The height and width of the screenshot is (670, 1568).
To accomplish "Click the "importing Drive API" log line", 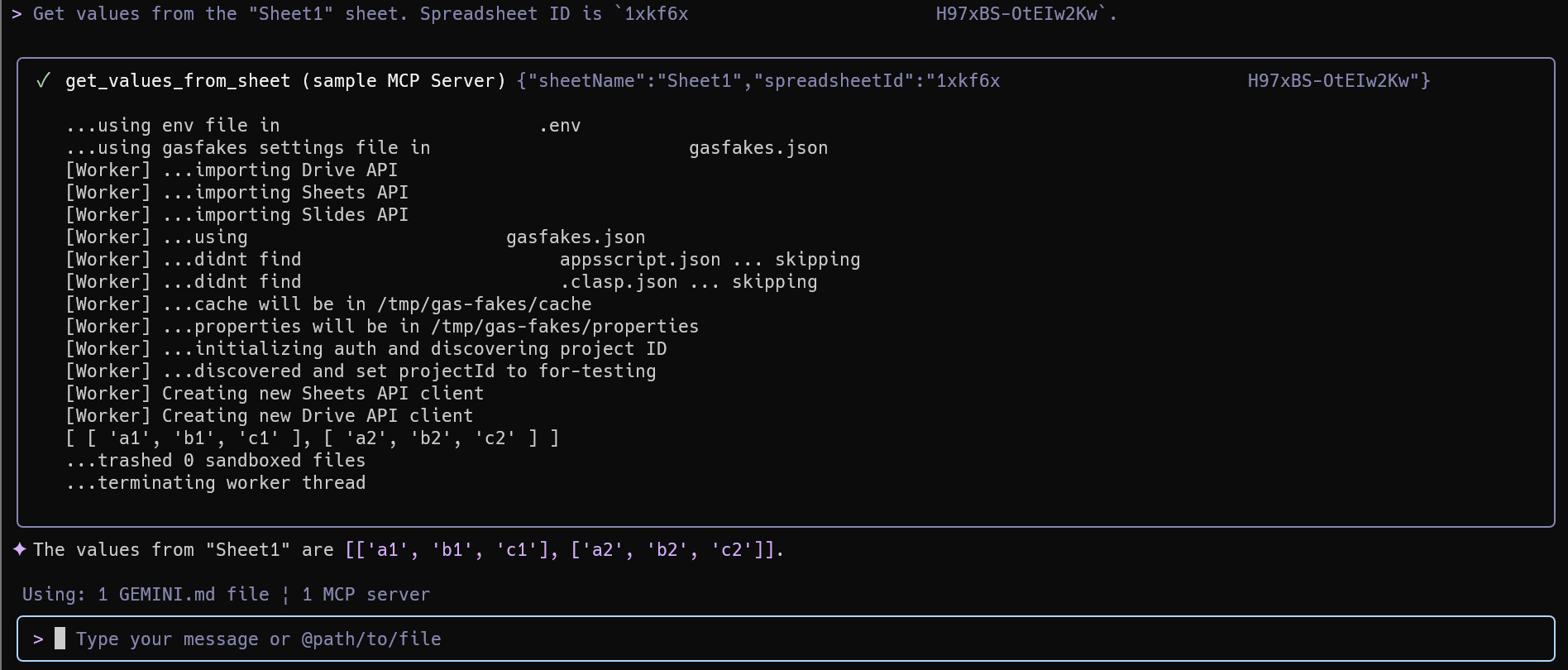I will coord(232,170).
